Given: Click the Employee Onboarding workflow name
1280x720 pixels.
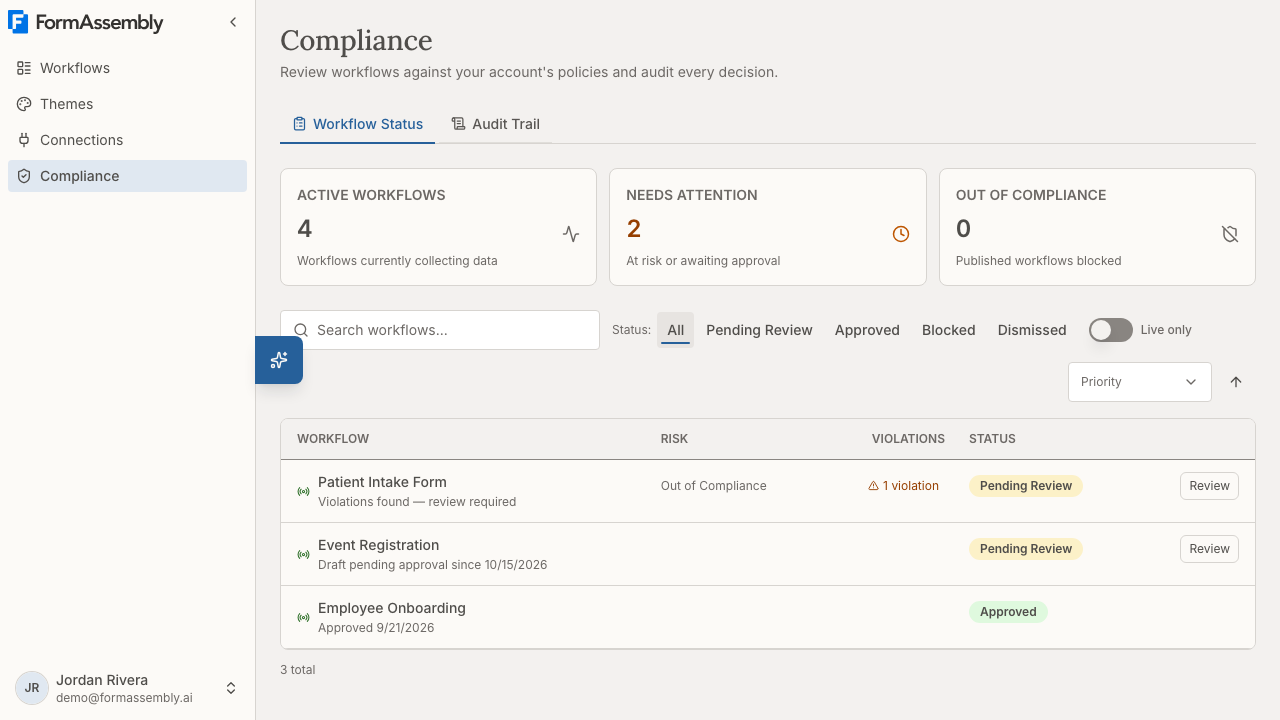Looking at the screenshot, I should [x=392, y=608].
